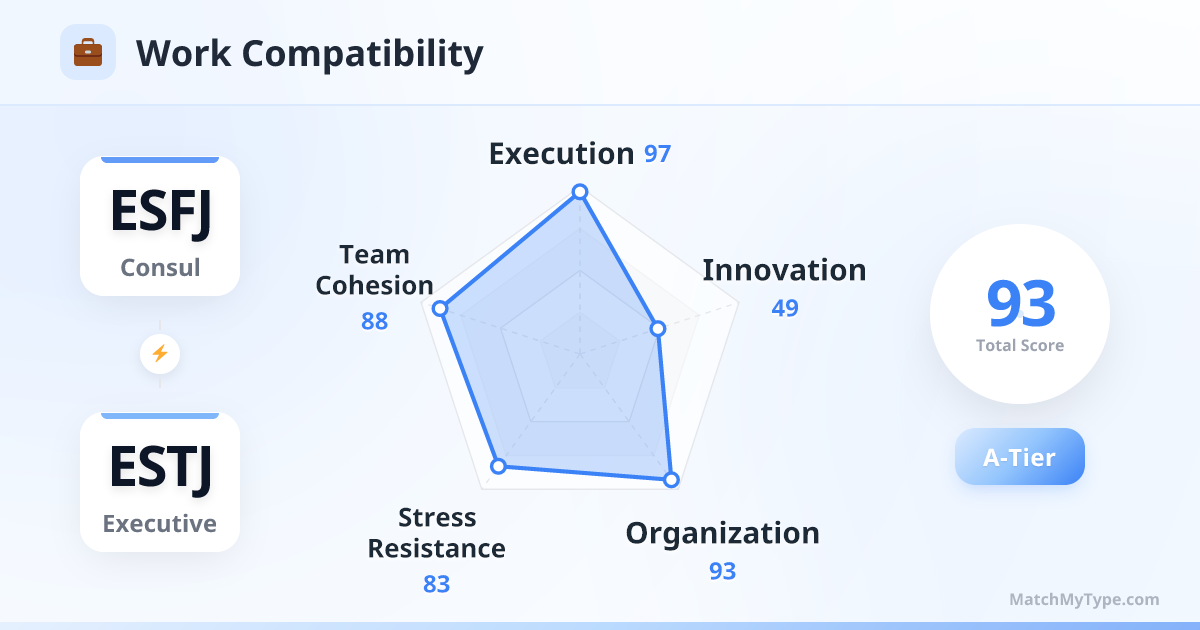
Task: Click the Team Cohesion radar data point
Action: tap(440, 309)
